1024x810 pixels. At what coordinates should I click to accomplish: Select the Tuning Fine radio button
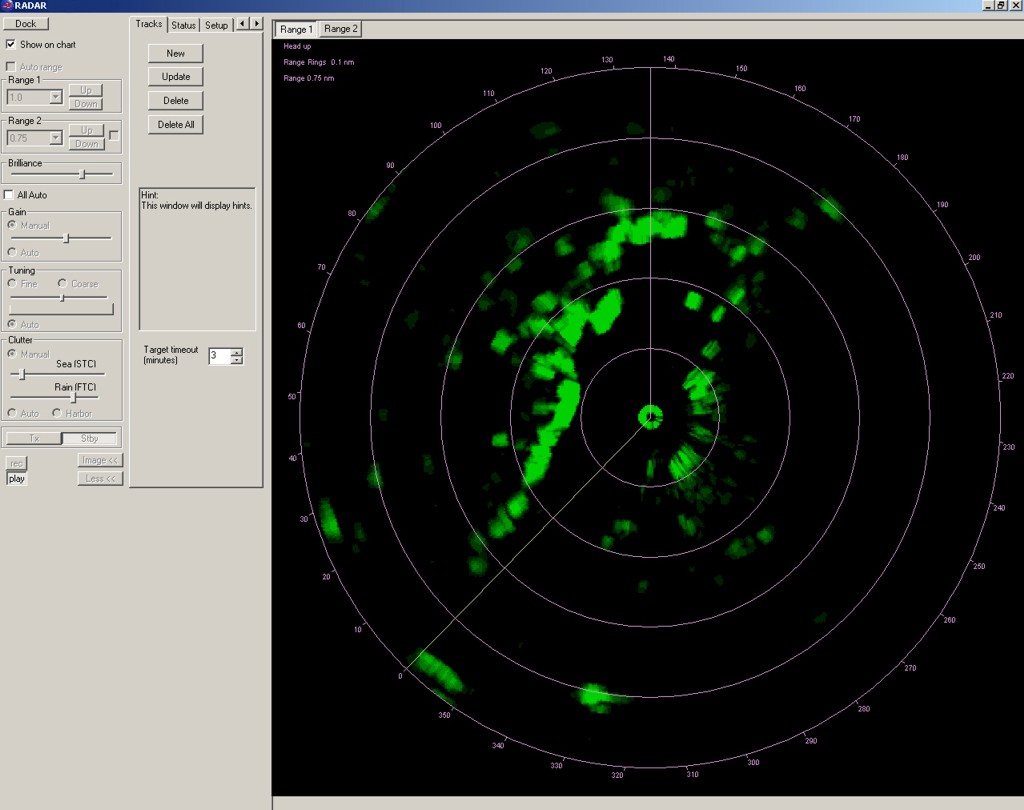[12, 284]
